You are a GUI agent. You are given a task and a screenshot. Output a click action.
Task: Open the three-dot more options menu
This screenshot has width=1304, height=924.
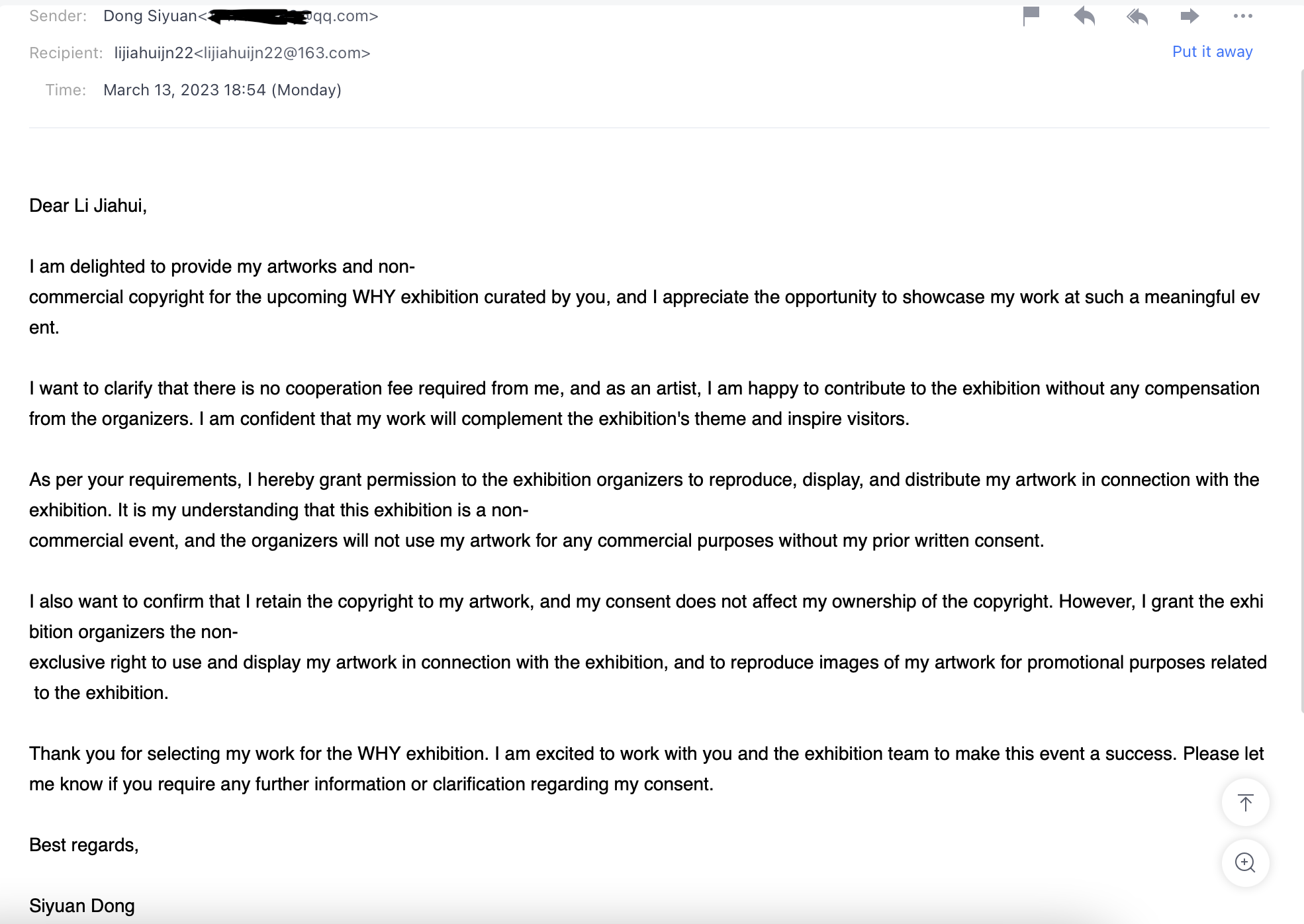(1242, 16)
